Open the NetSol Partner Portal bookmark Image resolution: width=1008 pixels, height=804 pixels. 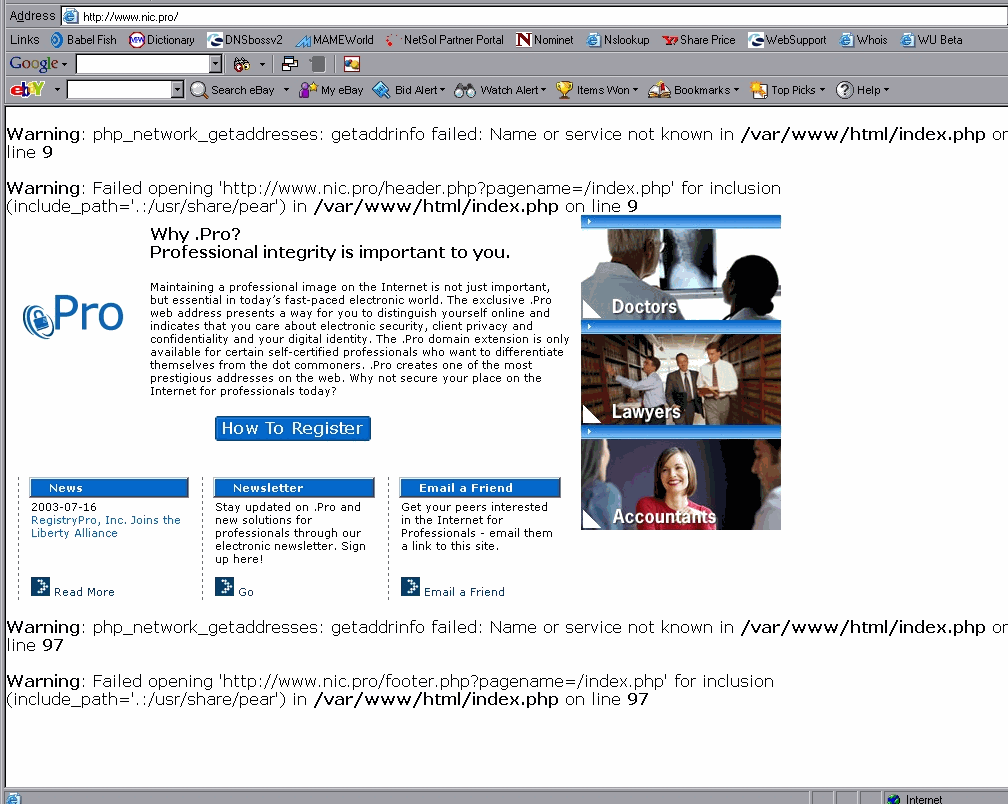[x=445, y=40]
